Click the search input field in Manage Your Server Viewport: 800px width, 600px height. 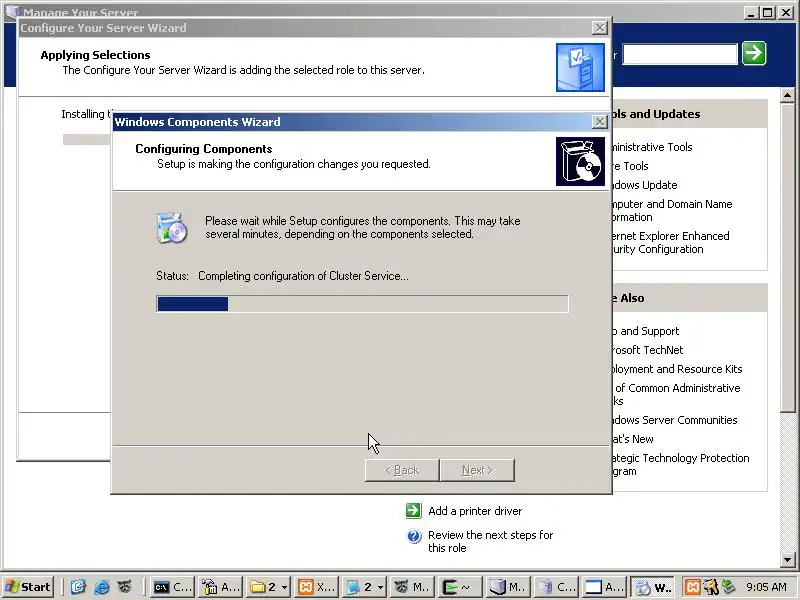point(680,54)
